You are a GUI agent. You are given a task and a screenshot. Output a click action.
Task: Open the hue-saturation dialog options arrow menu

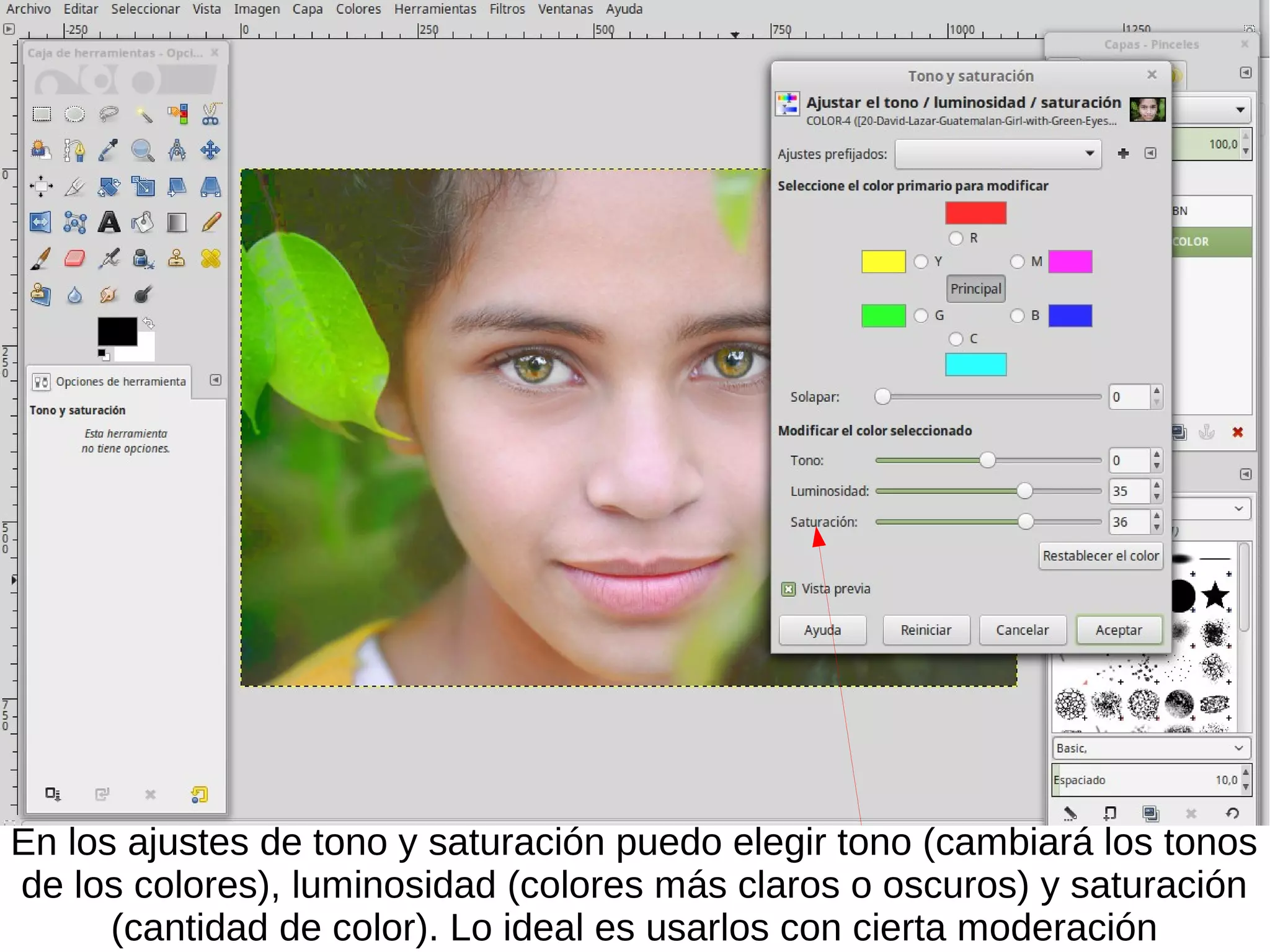(x=1150, y=153)
